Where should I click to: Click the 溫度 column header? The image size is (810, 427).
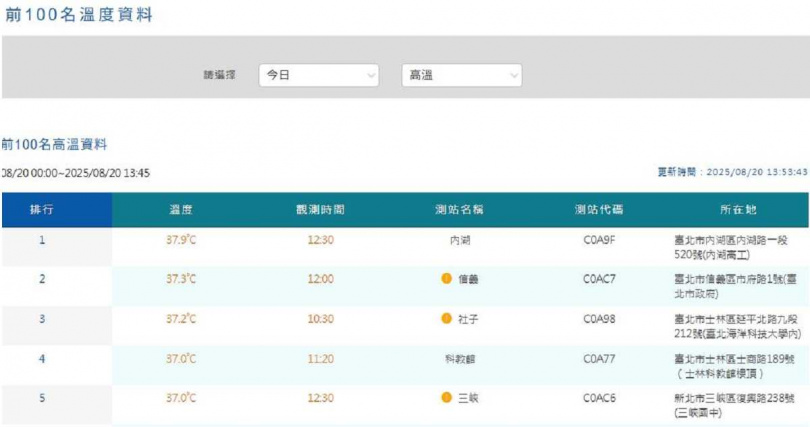[x=181, y=210]
